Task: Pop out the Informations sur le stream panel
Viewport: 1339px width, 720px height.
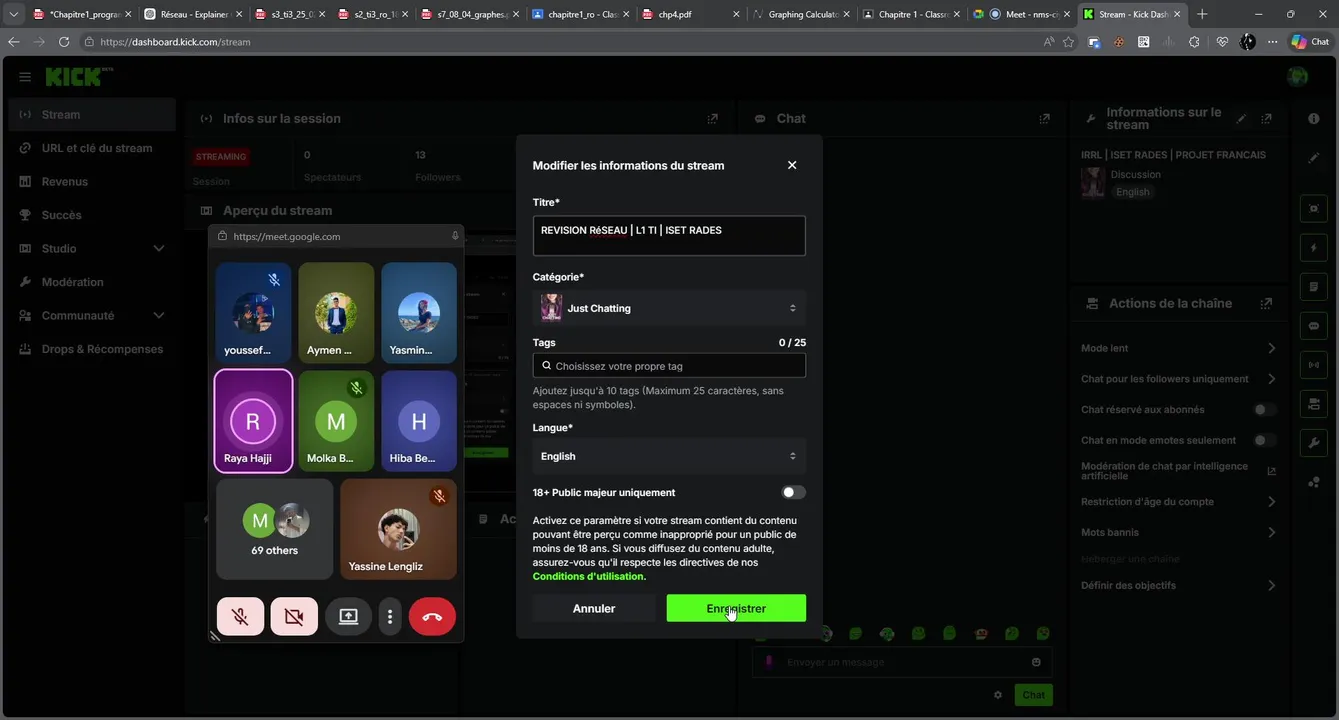Action: tap(1267, 118)
